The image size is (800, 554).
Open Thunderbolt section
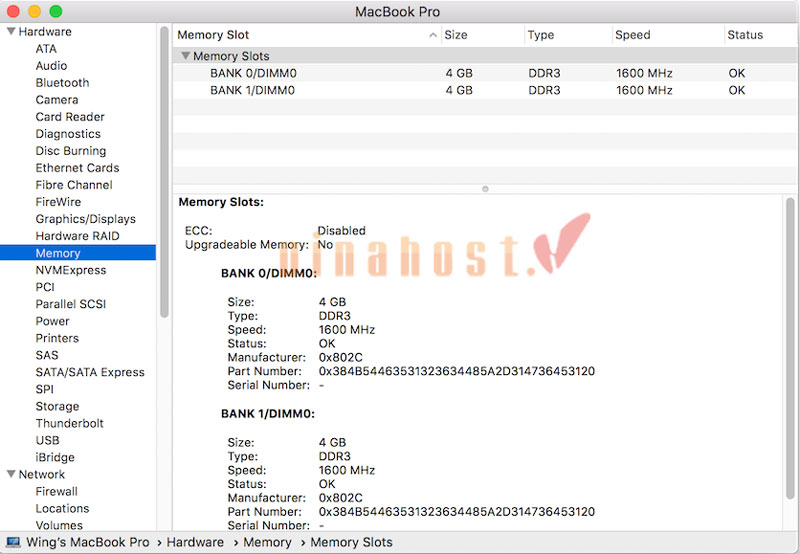click(69, 423)
